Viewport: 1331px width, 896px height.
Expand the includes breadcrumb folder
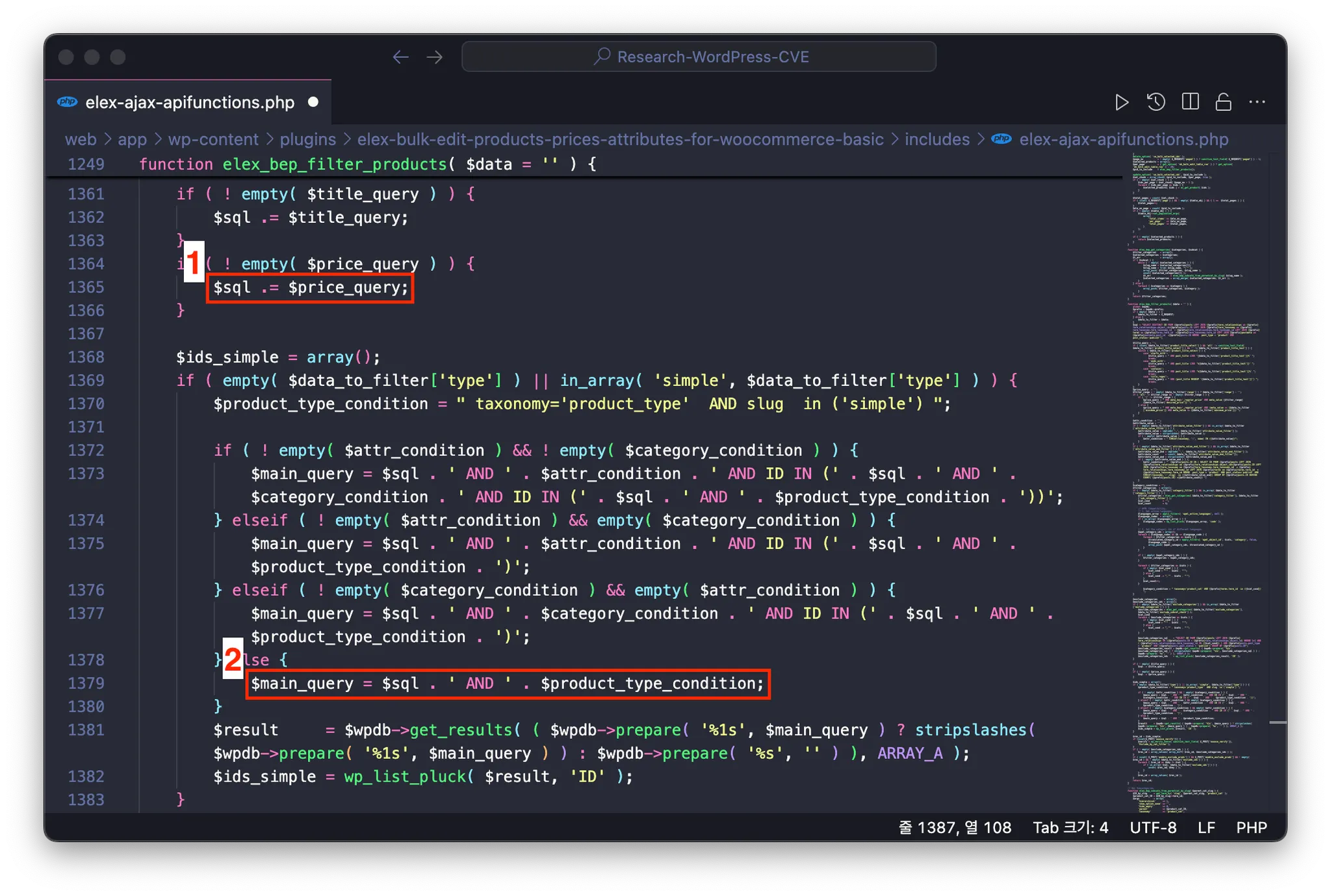[937, 139]
